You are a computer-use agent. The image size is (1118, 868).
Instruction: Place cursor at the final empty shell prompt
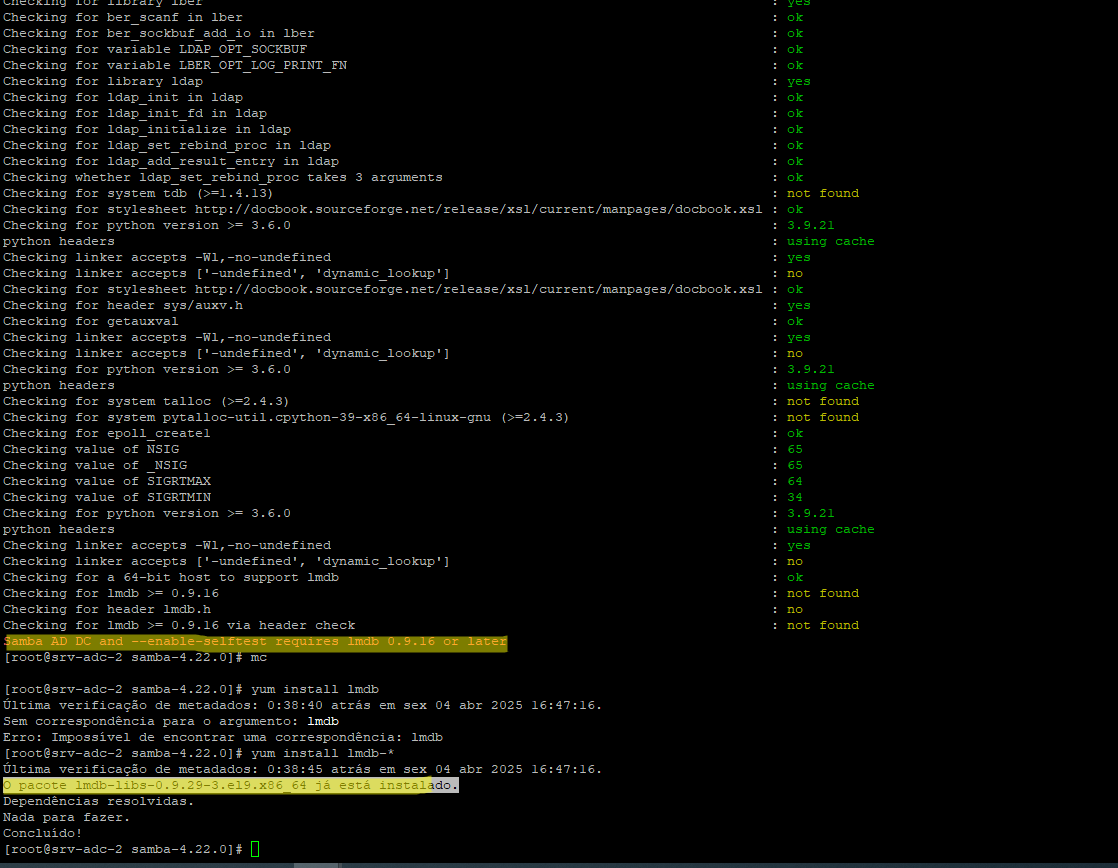(x=255, y=849)
